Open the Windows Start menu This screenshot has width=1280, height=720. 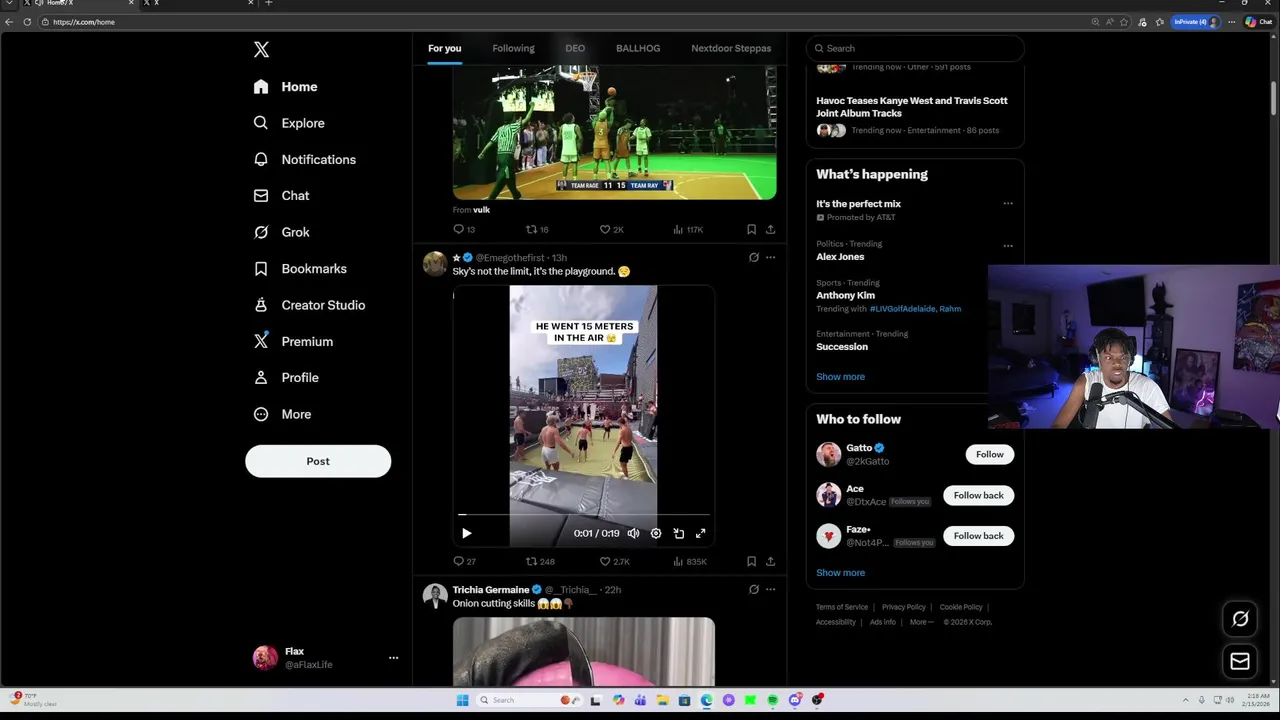tap(462, 700)
